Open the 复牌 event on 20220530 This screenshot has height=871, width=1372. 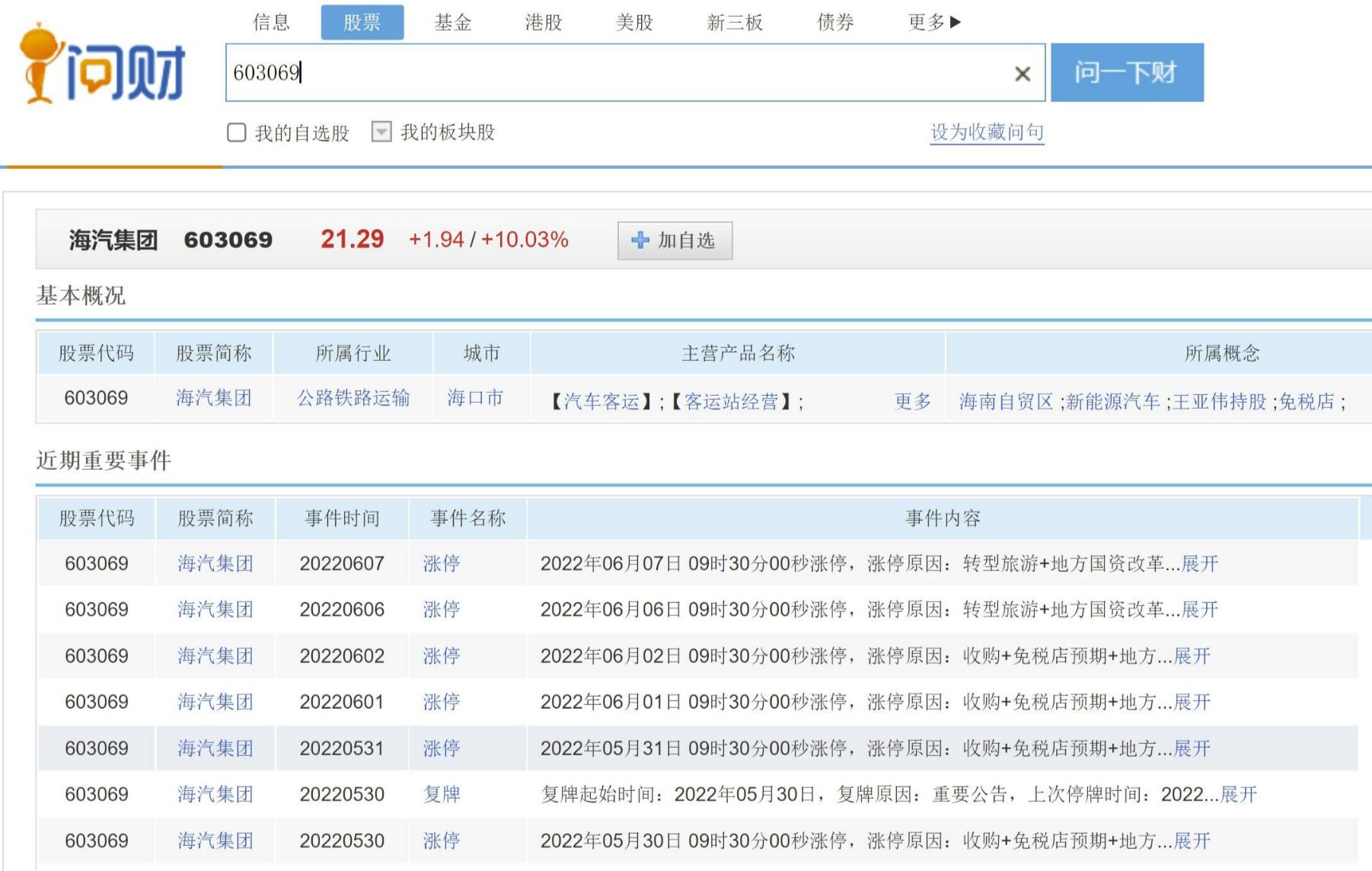pyautogui.click(x=440, y=794)
